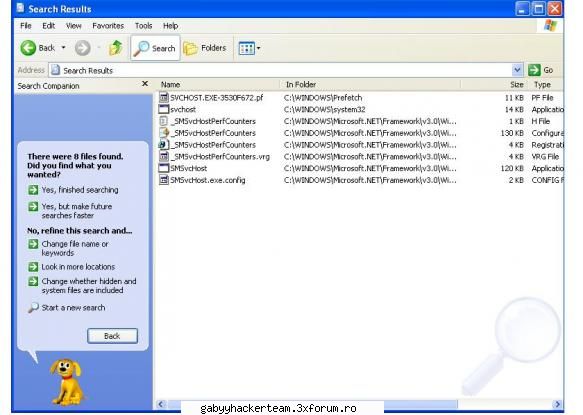583x415 pixels.
Task: Show the Folders pane
Action: (205, 48)
